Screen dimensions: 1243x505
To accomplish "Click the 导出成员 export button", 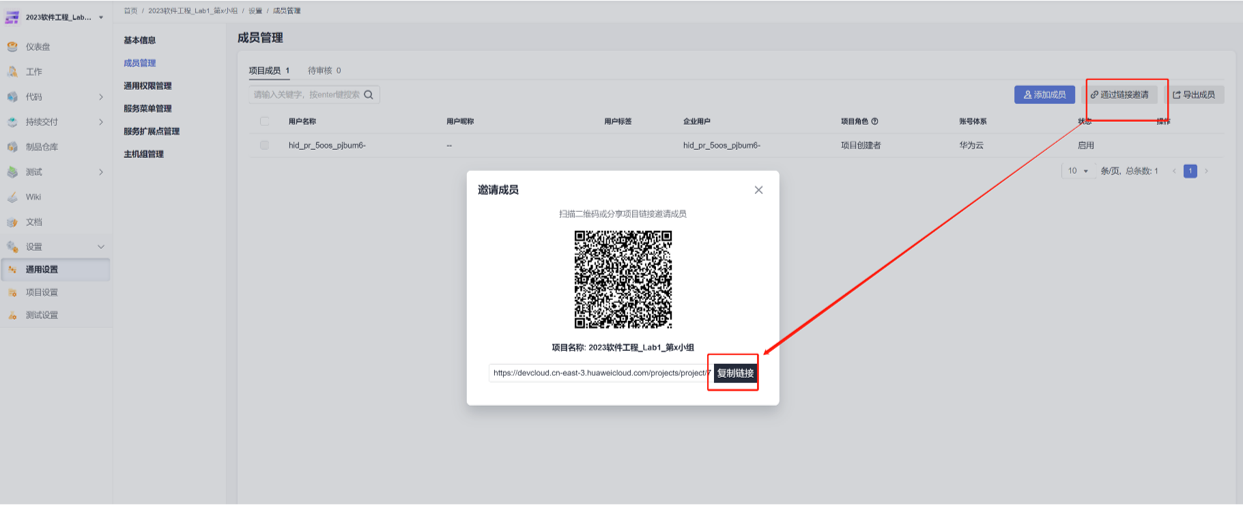I will (1194, 95).
